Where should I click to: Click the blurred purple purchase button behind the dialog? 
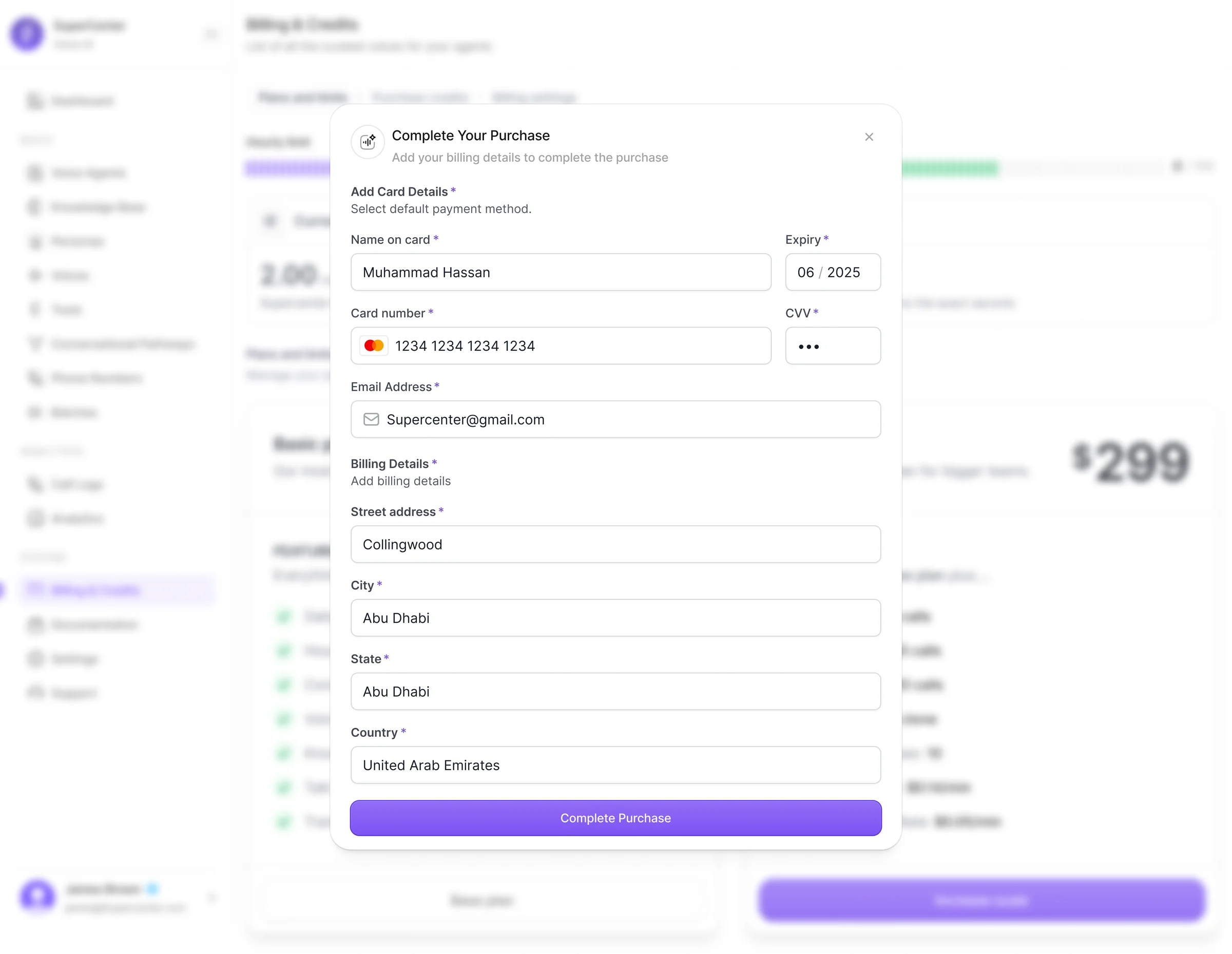click(x=981, y=900)
